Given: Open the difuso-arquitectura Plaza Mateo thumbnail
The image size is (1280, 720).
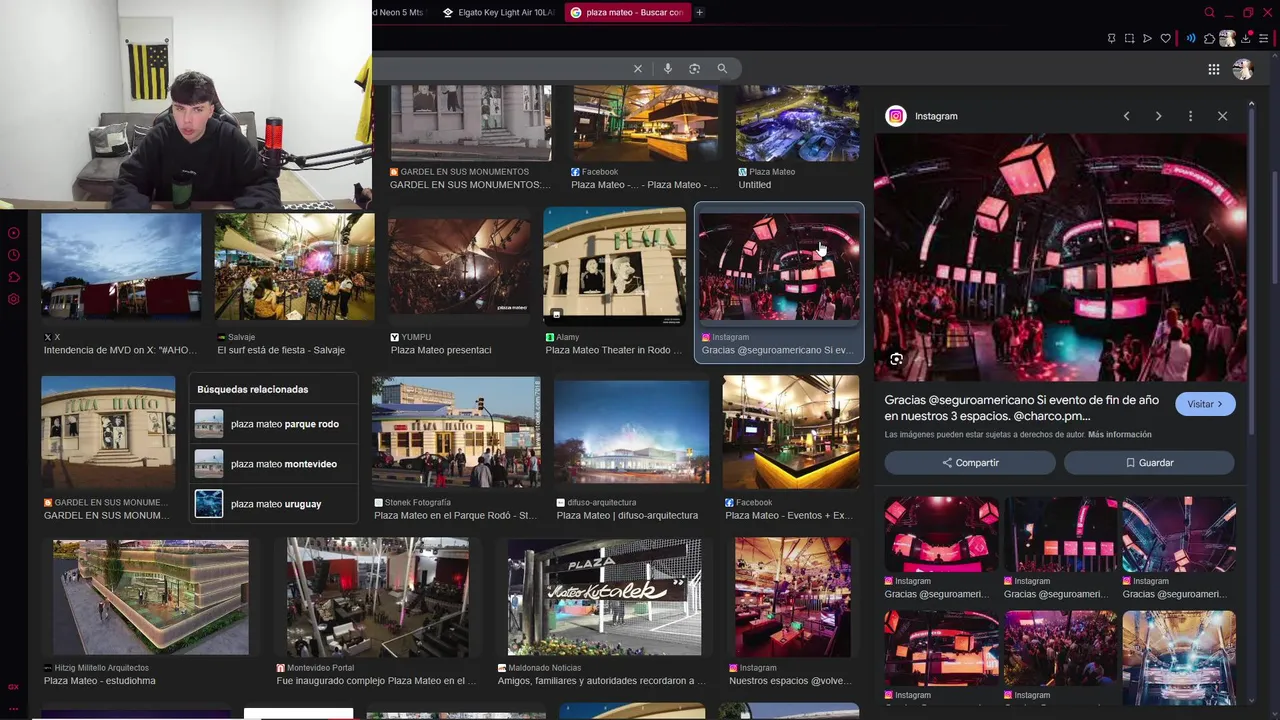Looking at the screenshot, I should [x=631, y=432].
